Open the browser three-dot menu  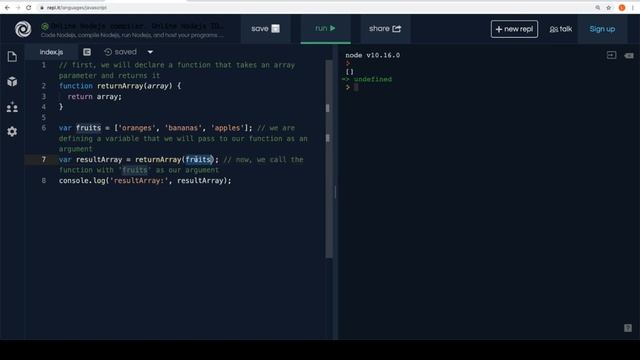tap(633, 7)
